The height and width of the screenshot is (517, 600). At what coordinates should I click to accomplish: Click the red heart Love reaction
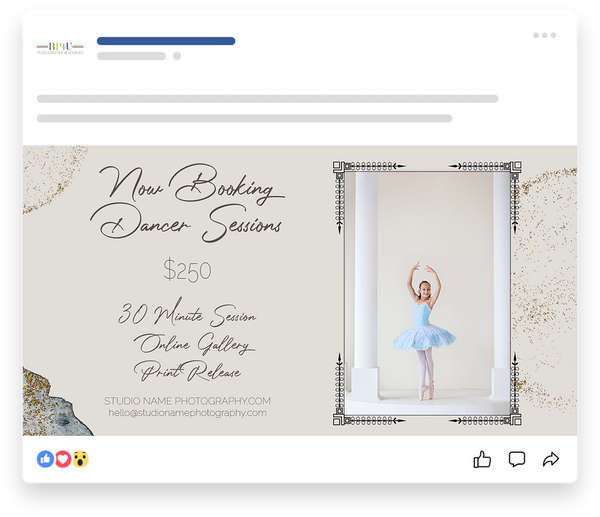(63, 459)
